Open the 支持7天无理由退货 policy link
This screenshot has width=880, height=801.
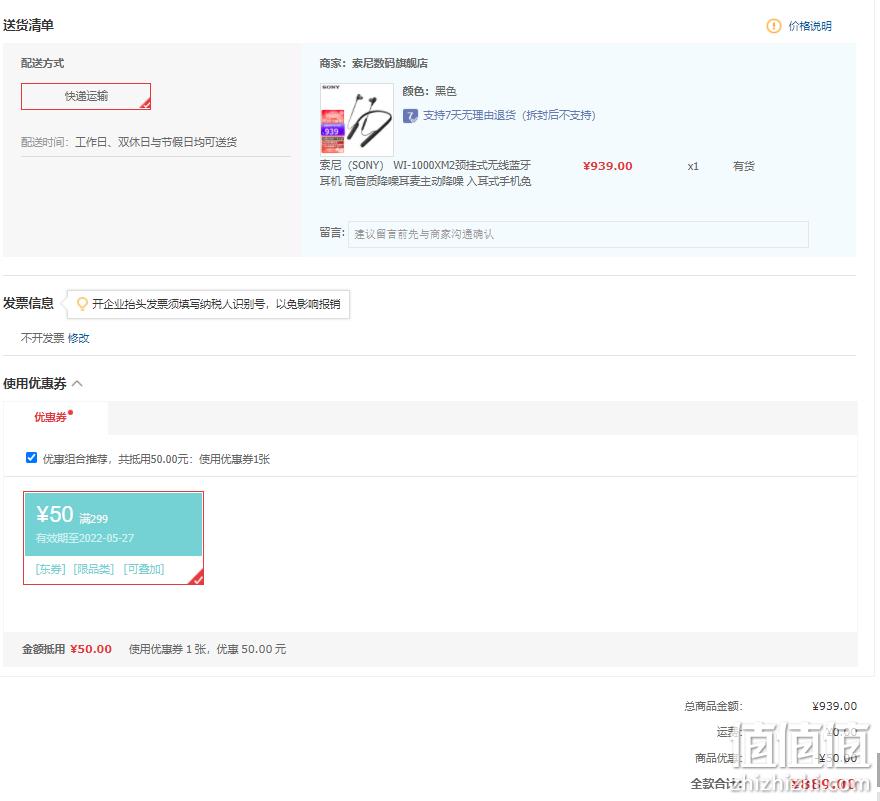[509, 116]
